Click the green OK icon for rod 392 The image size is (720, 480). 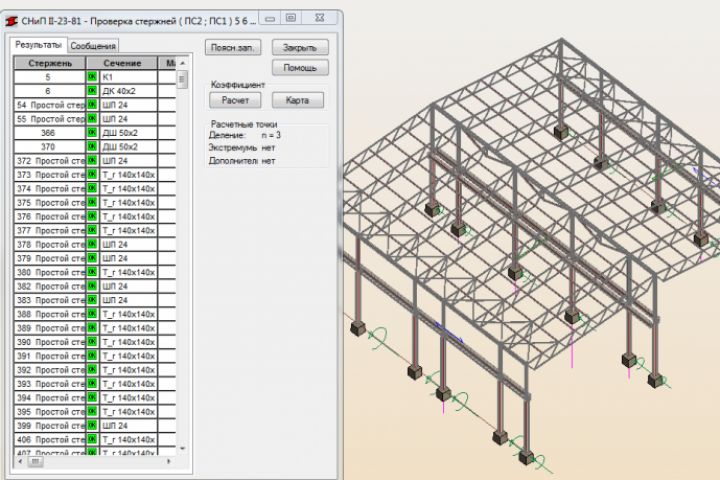92,369
